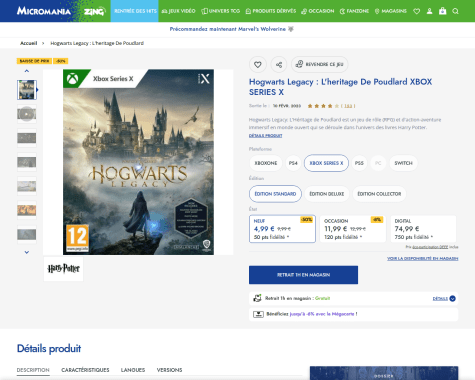475x380 pixels.
Task: Click the details arrow icon for store pickup
Action: (452, 298)
